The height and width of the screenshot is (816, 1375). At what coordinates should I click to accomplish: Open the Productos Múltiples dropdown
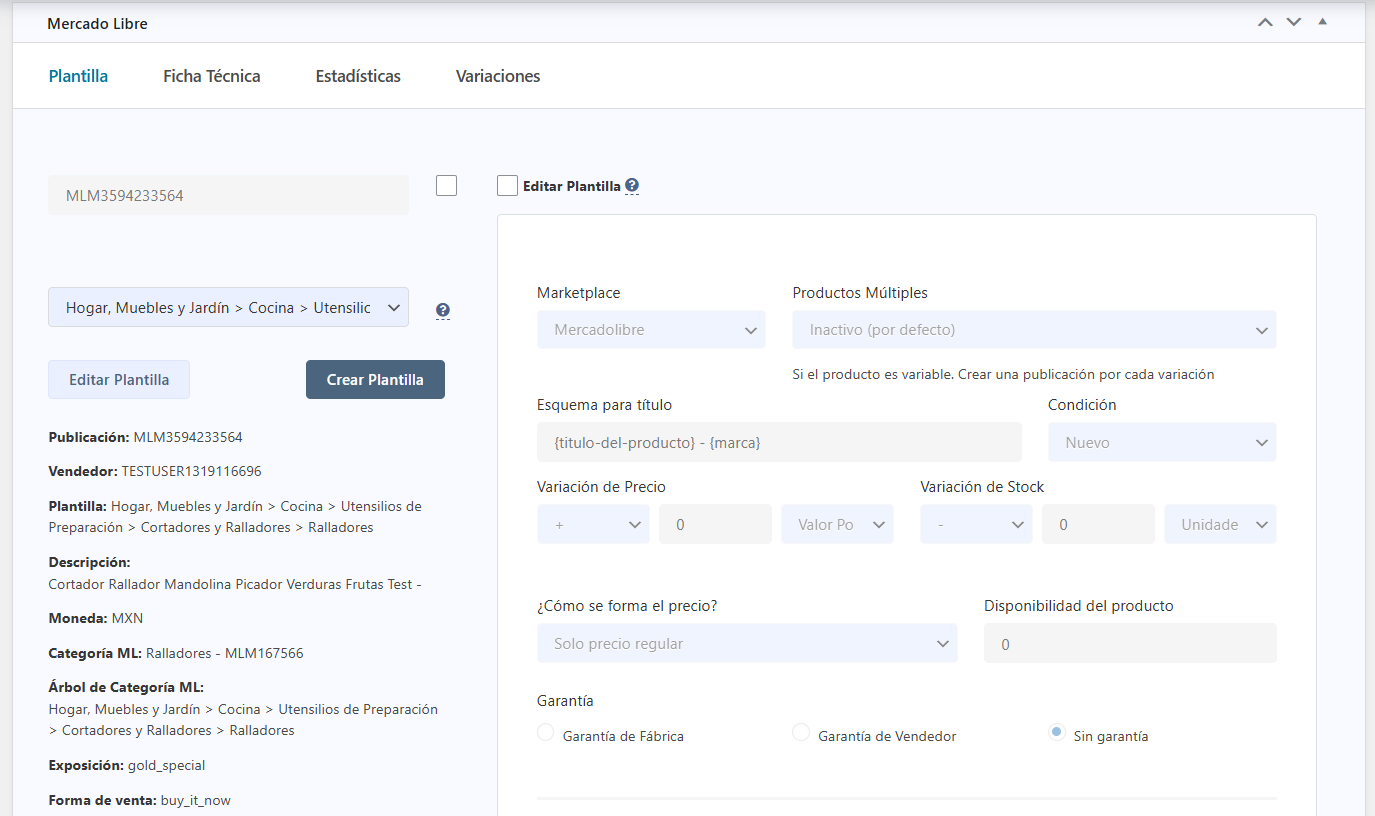[x=1034, y=330]
